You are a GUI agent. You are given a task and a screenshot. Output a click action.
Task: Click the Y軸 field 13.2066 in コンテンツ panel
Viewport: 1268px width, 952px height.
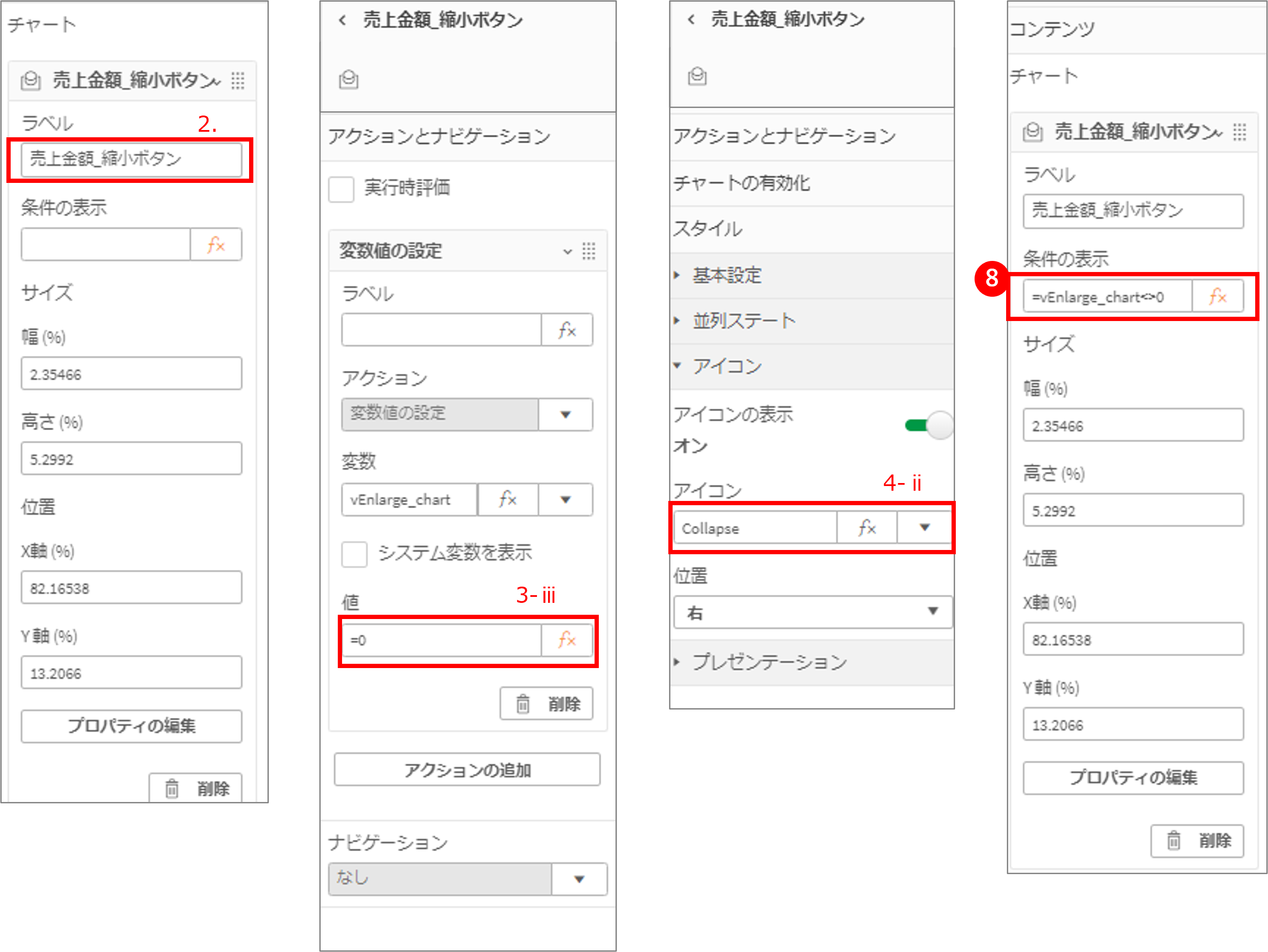point(1133,724)
